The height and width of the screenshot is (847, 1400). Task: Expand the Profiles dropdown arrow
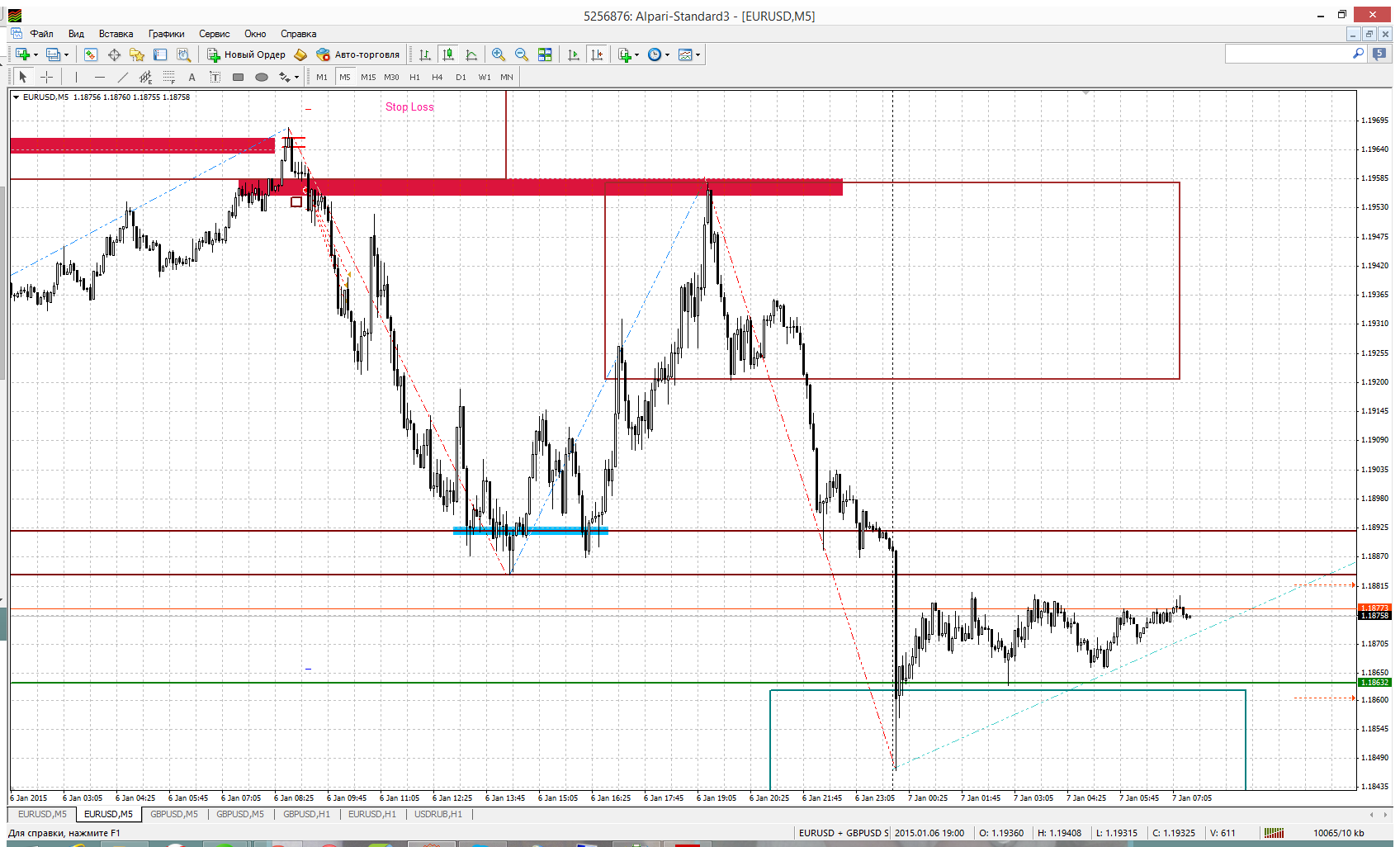click(67, 55)
